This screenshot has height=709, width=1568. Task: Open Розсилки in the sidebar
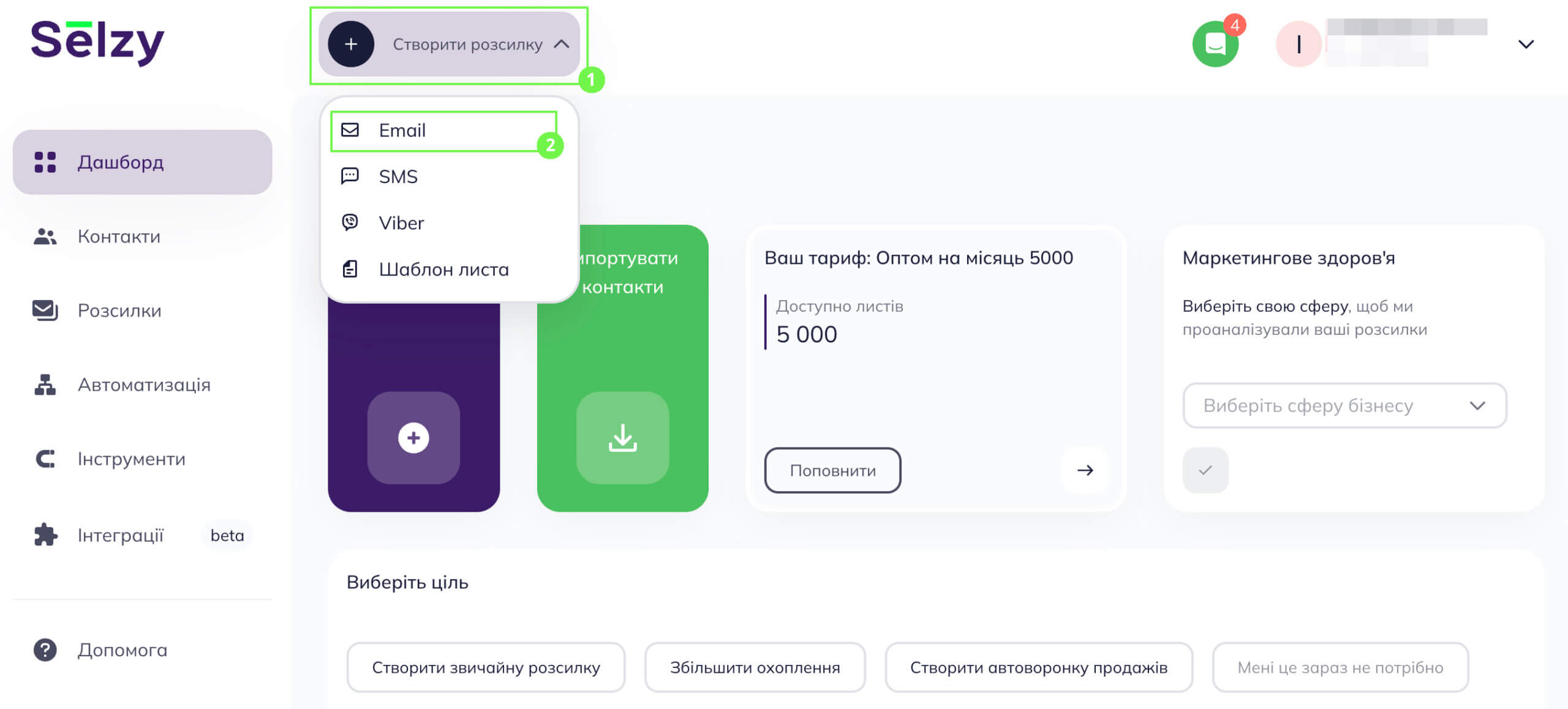click(143, 310)
